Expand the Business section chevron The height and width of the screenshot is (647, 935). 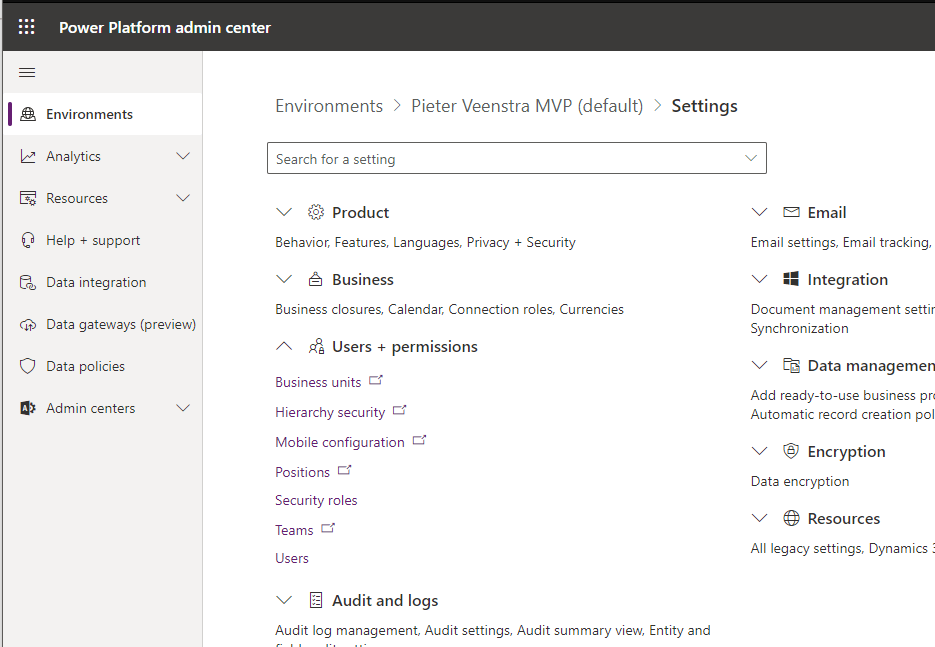point(284,279)
